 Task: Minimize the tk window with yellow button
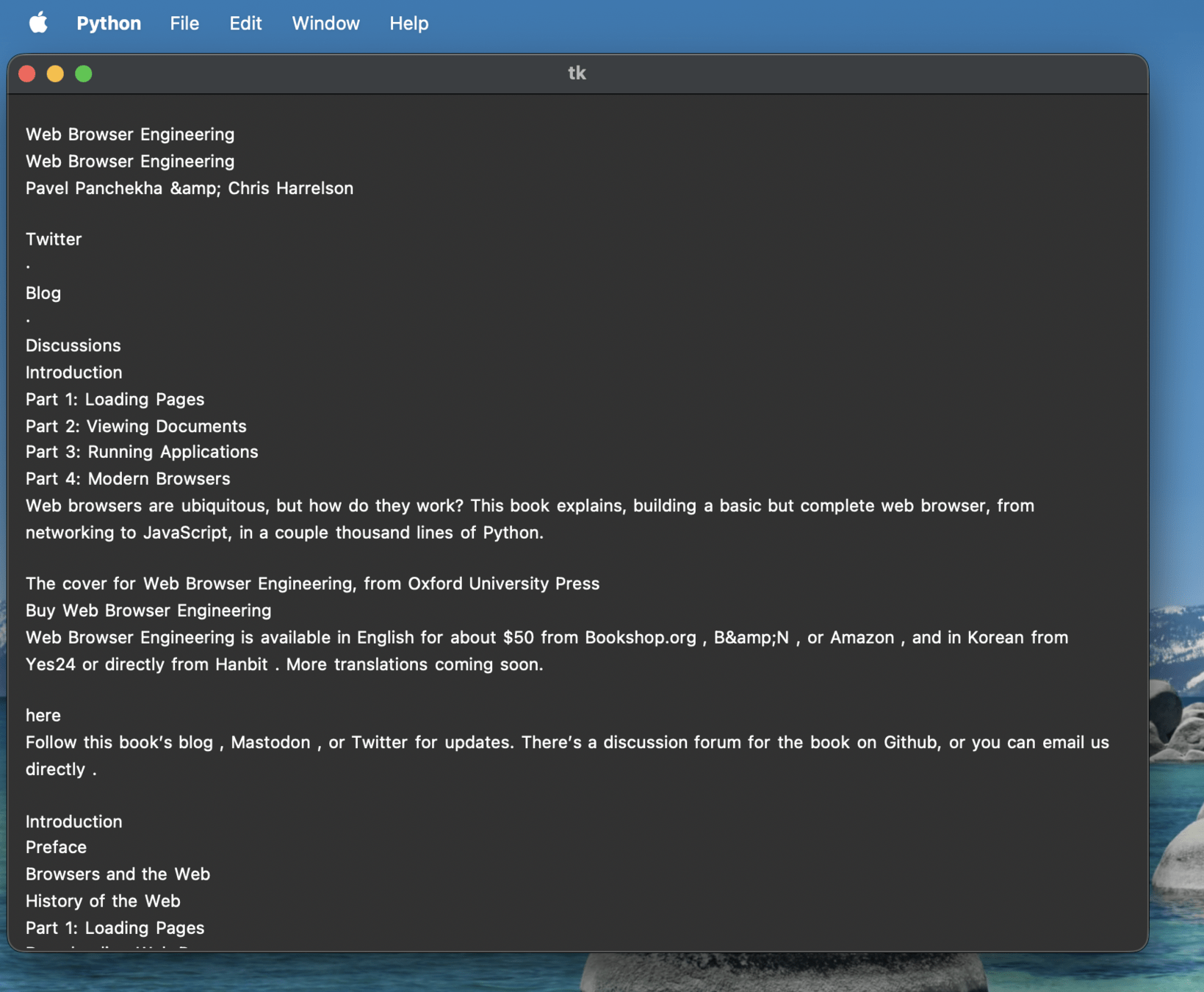tap(55, 73)
